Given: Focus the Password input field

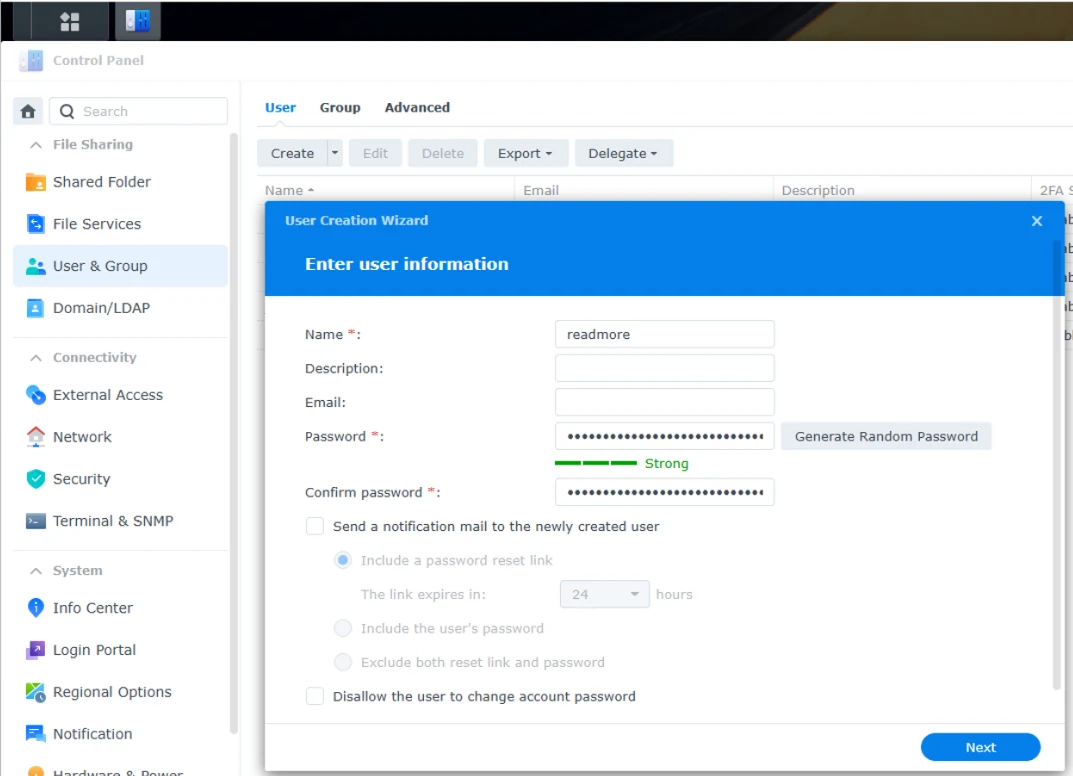Looking at the screenshot, I should coord(664,437).
